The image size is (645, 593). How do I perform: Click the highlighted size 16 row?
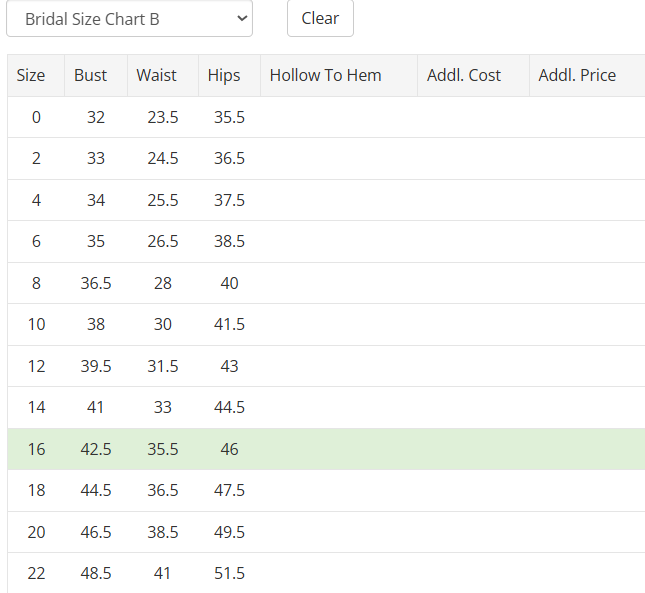tap(326, 449)
